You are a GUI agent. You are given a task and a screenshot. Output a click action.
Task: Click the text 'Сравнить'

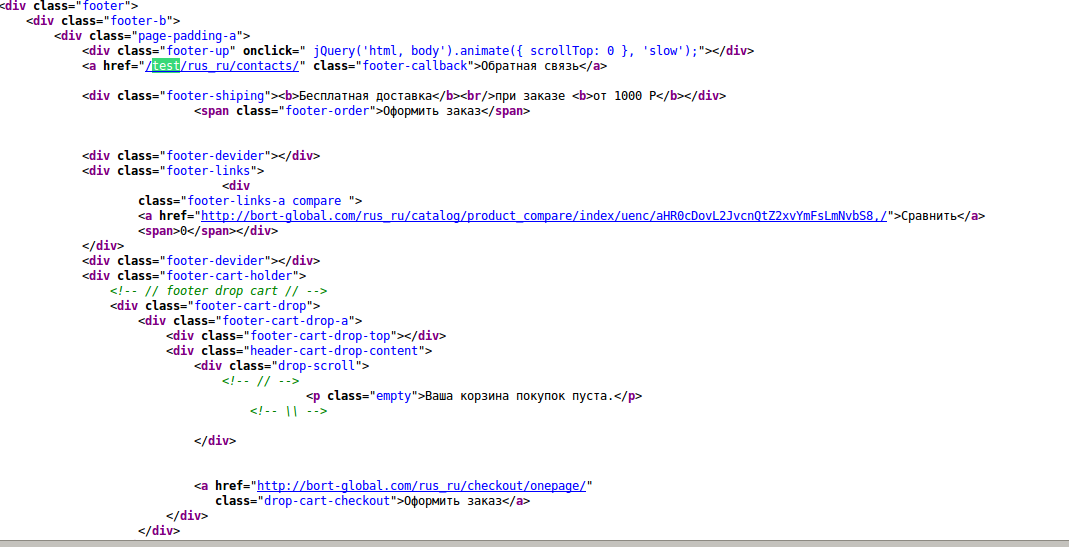coord(929,216)
